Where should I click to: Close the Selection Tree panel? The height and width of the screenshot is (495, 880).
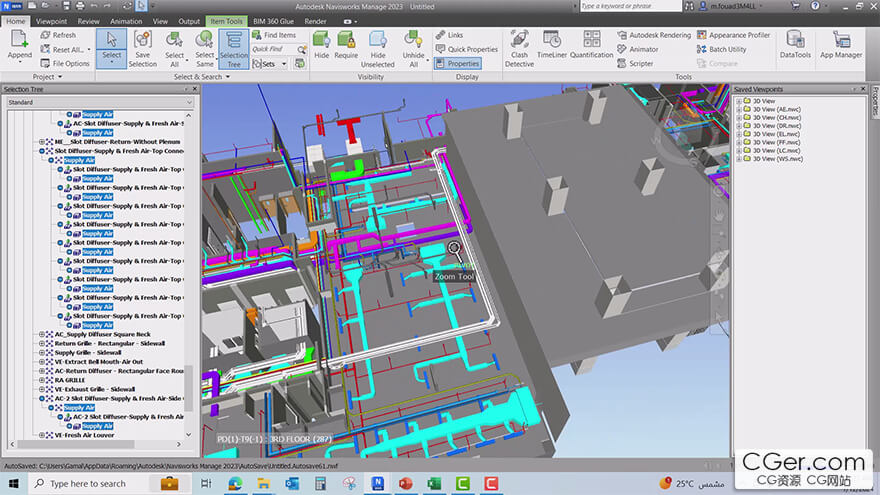tap(195, 89)
